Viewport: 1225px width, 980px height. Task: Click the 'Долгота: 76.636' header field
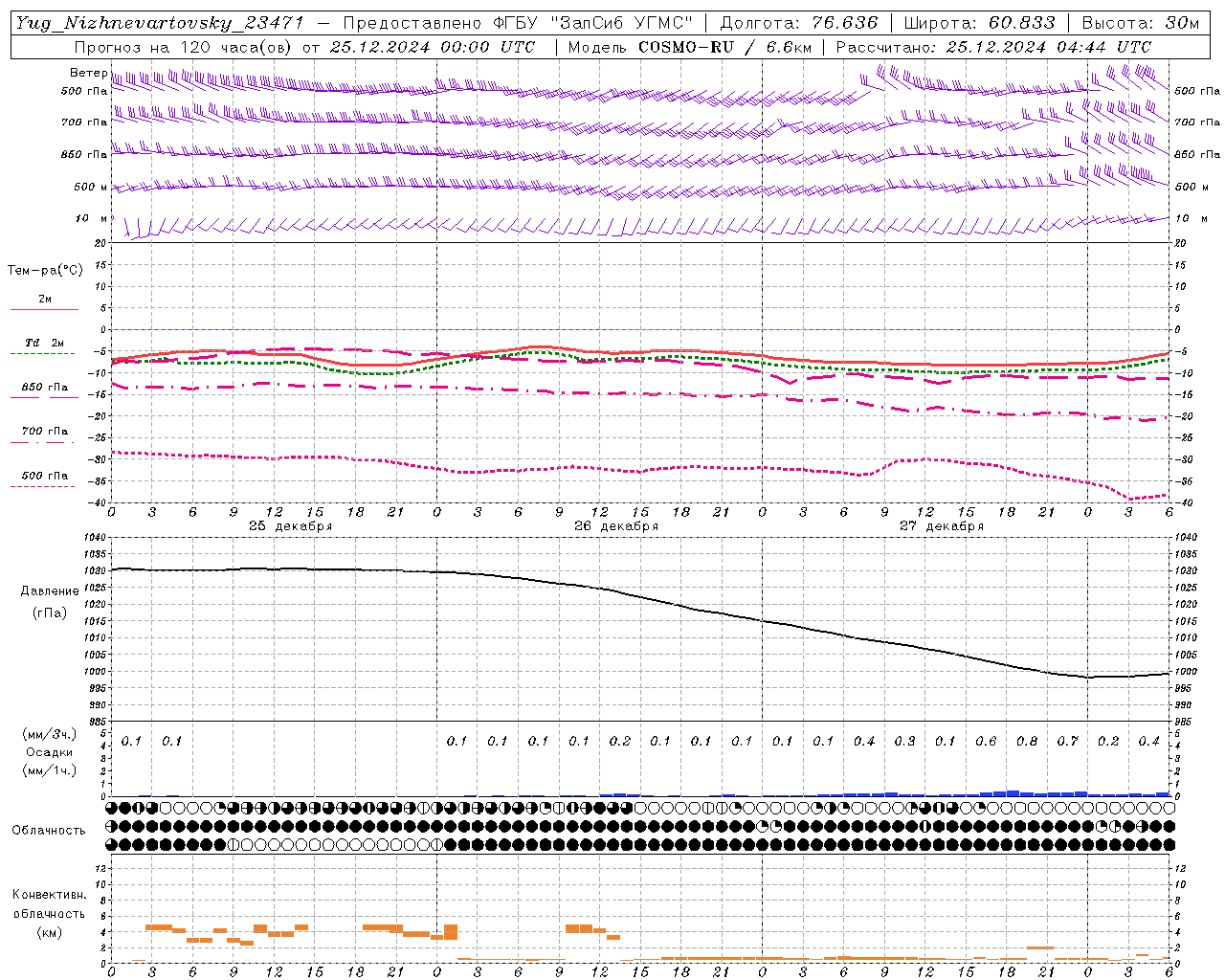click(x=798, y=23)
